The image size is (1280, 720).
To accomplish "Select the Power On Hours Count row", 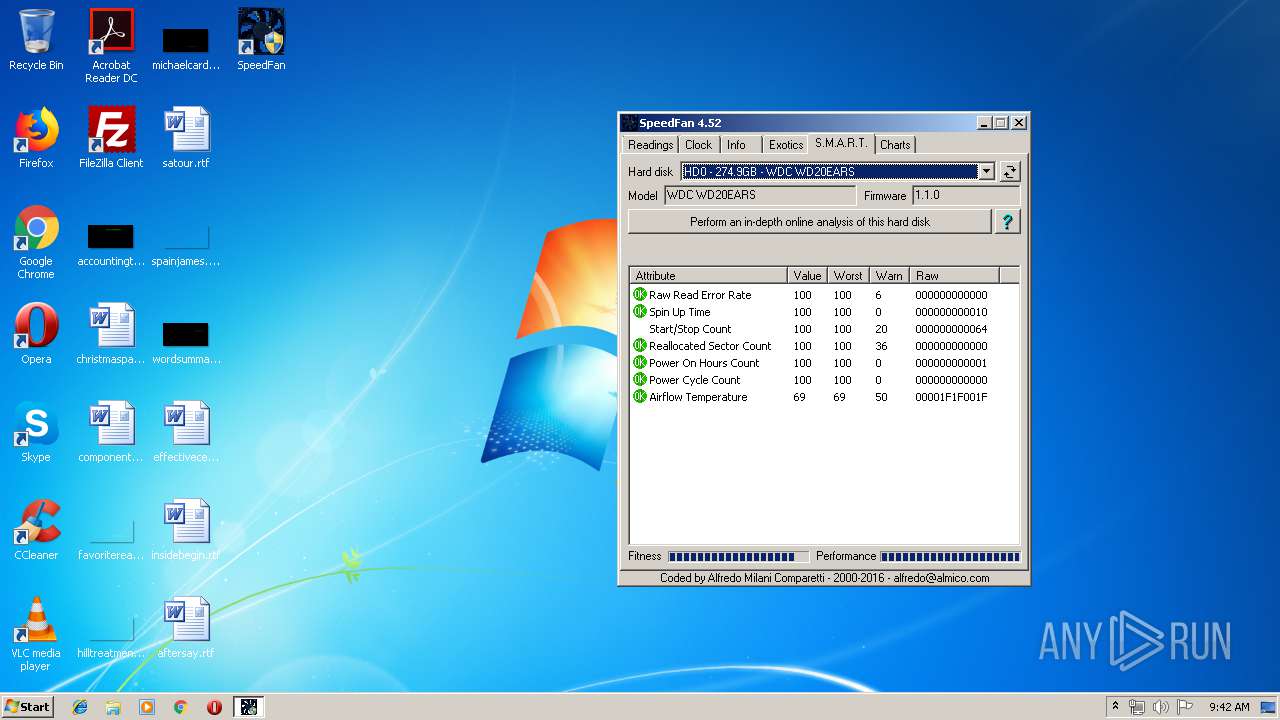I will pyautogui.click(x=824, y=363).
